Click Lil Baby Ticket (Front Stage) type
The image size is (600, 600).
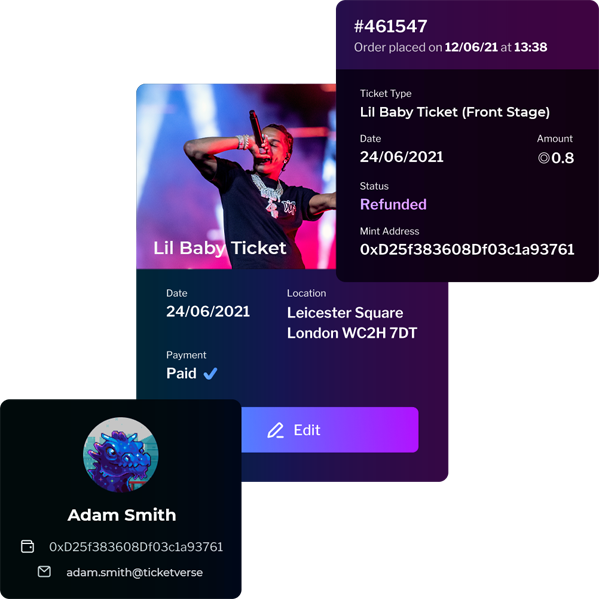(x=455, y=112)
